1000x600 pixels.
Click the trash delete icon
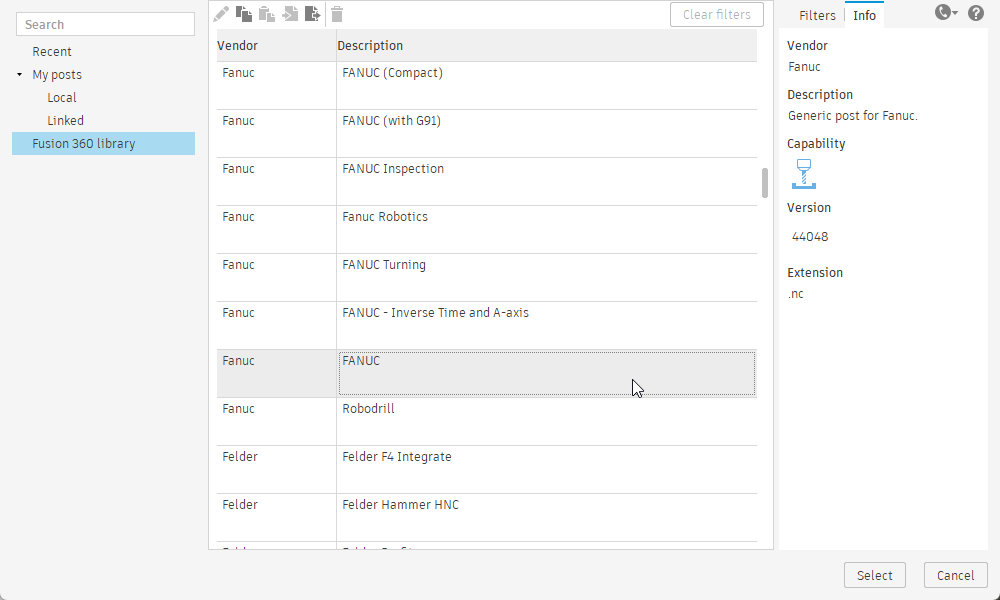337,14
